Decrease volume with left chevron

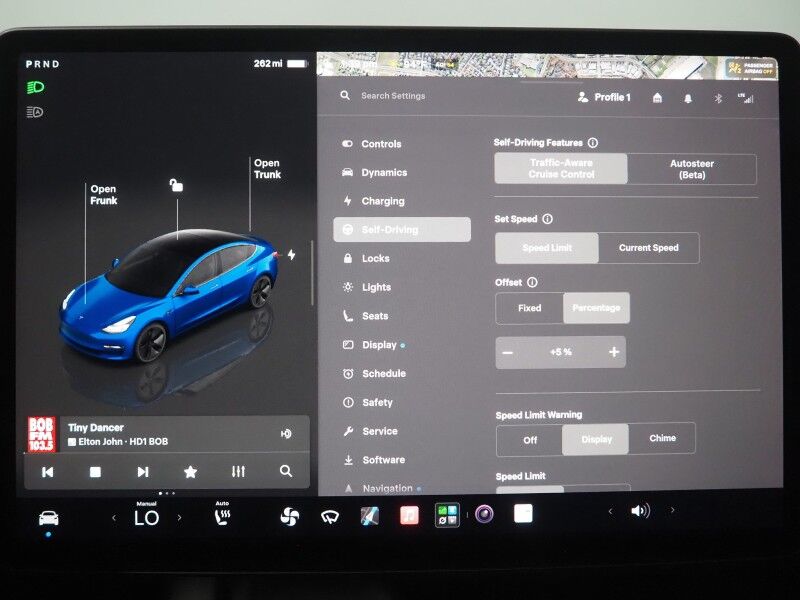point(610,511)
